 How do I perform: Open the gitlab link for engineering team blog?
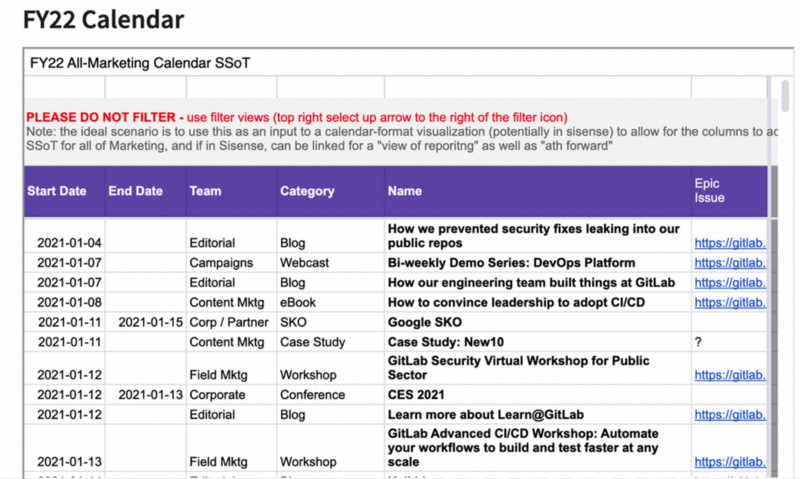730,283
